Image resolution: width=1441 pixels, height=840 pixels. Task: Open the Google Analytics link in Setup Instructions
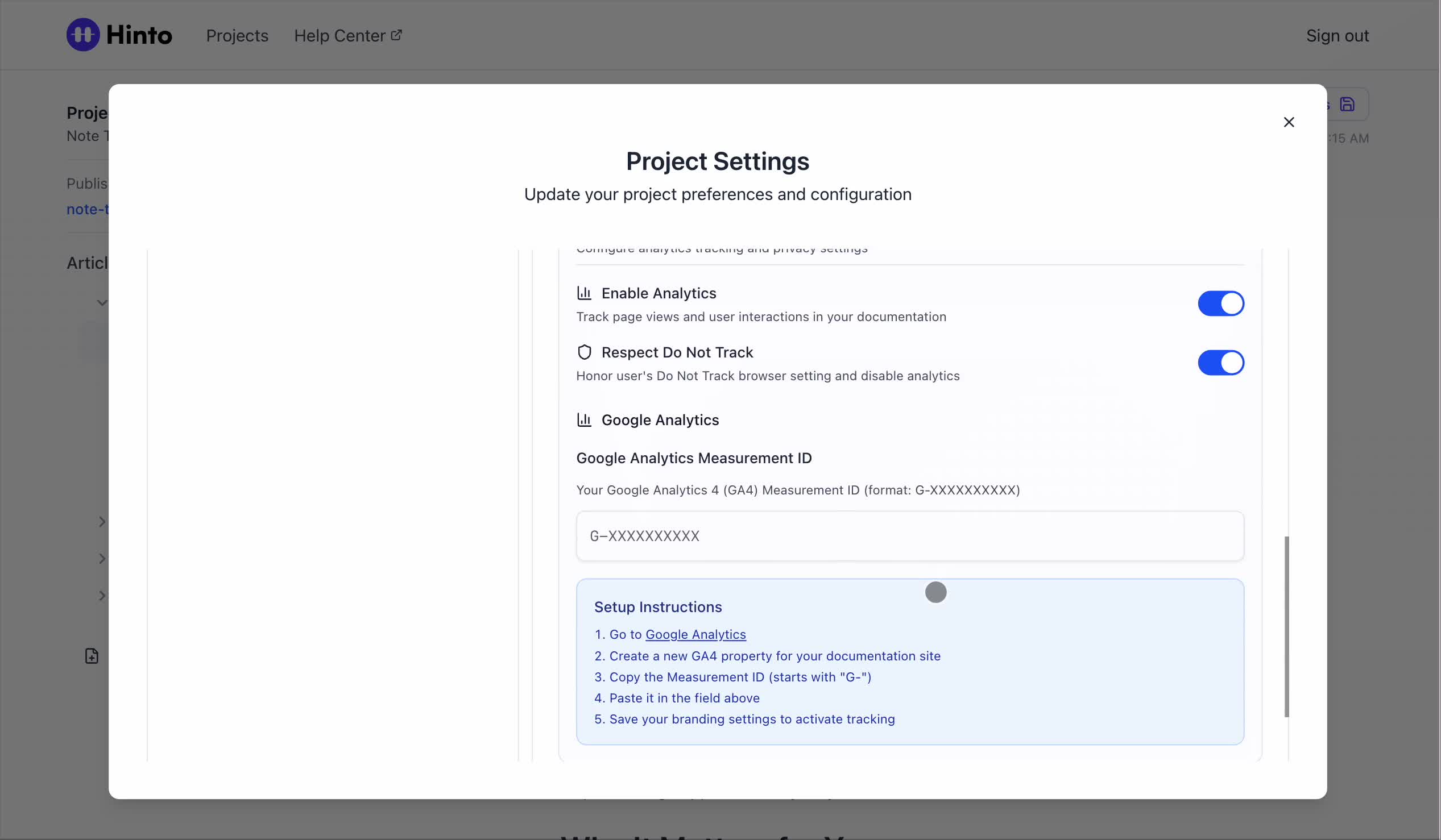point(695,634)
